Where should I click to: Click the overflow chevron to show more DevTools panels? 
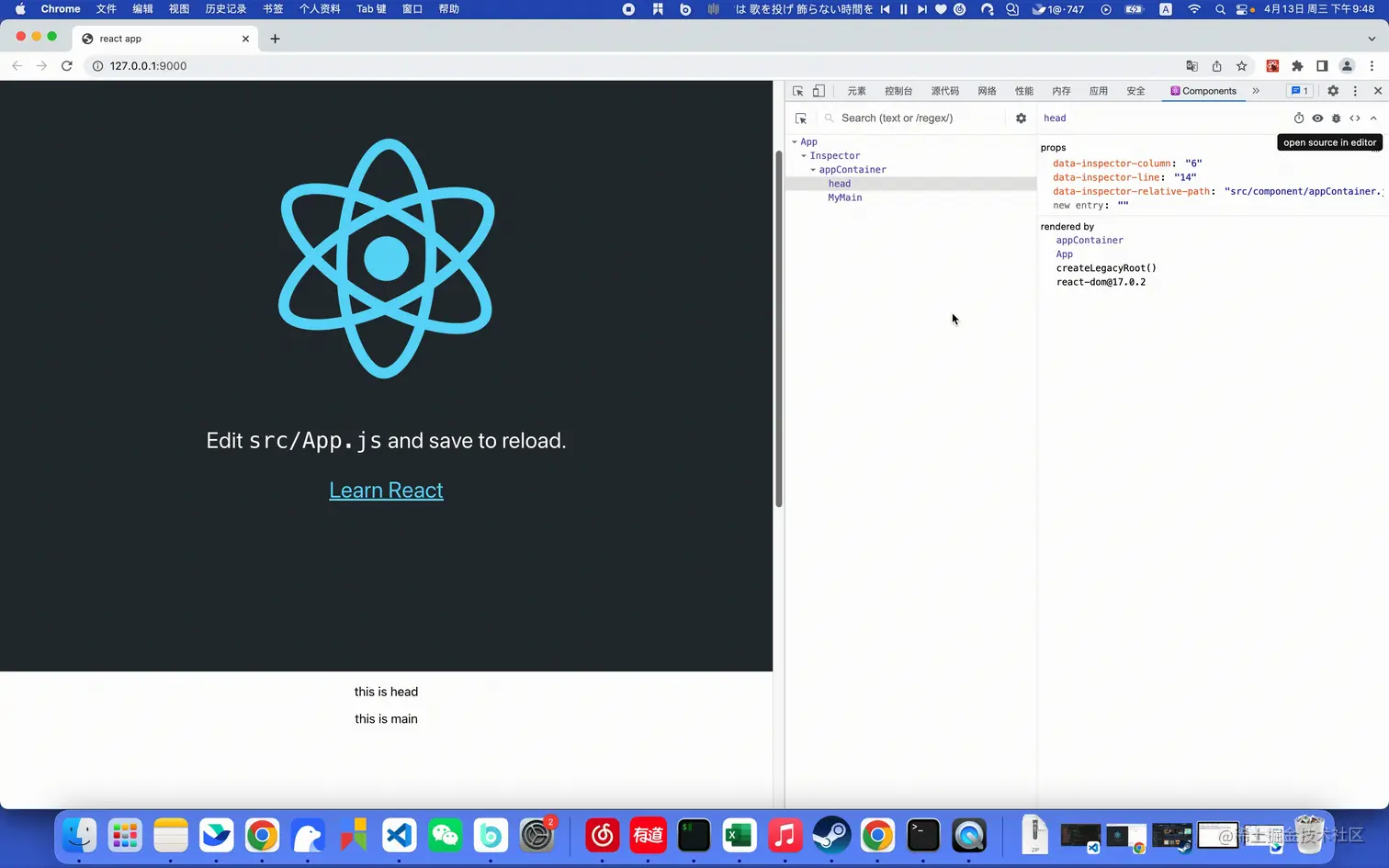pyautogui.click(x=1256, y=90)
